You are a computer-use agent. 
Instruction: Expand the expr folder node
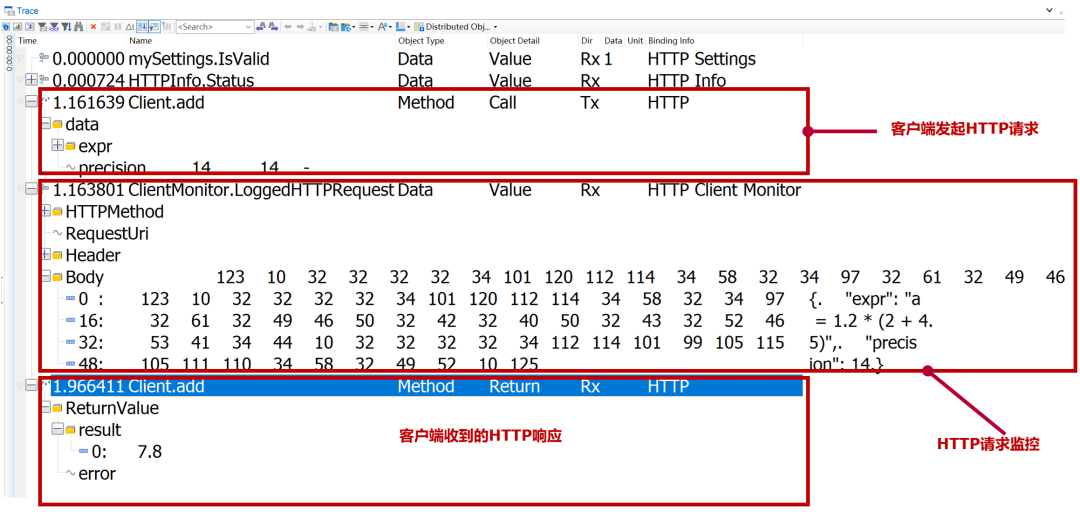(x=58, y=146)
